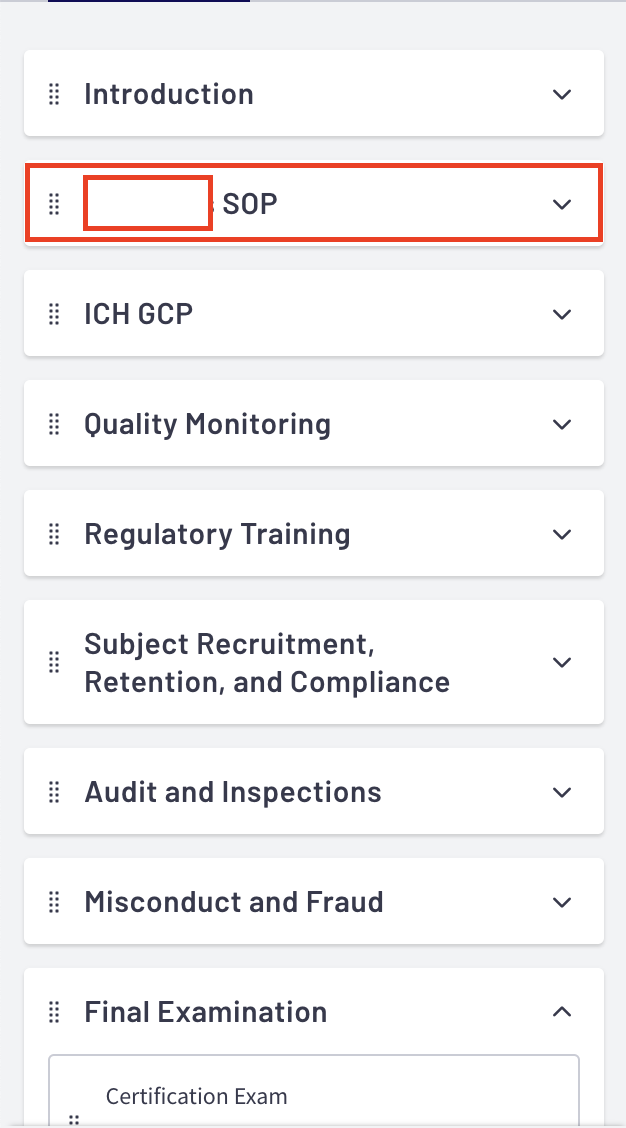This screenshot has height=1128, width=626.
Task: Click drag handle beside Introduction
Action: (54, 94)
